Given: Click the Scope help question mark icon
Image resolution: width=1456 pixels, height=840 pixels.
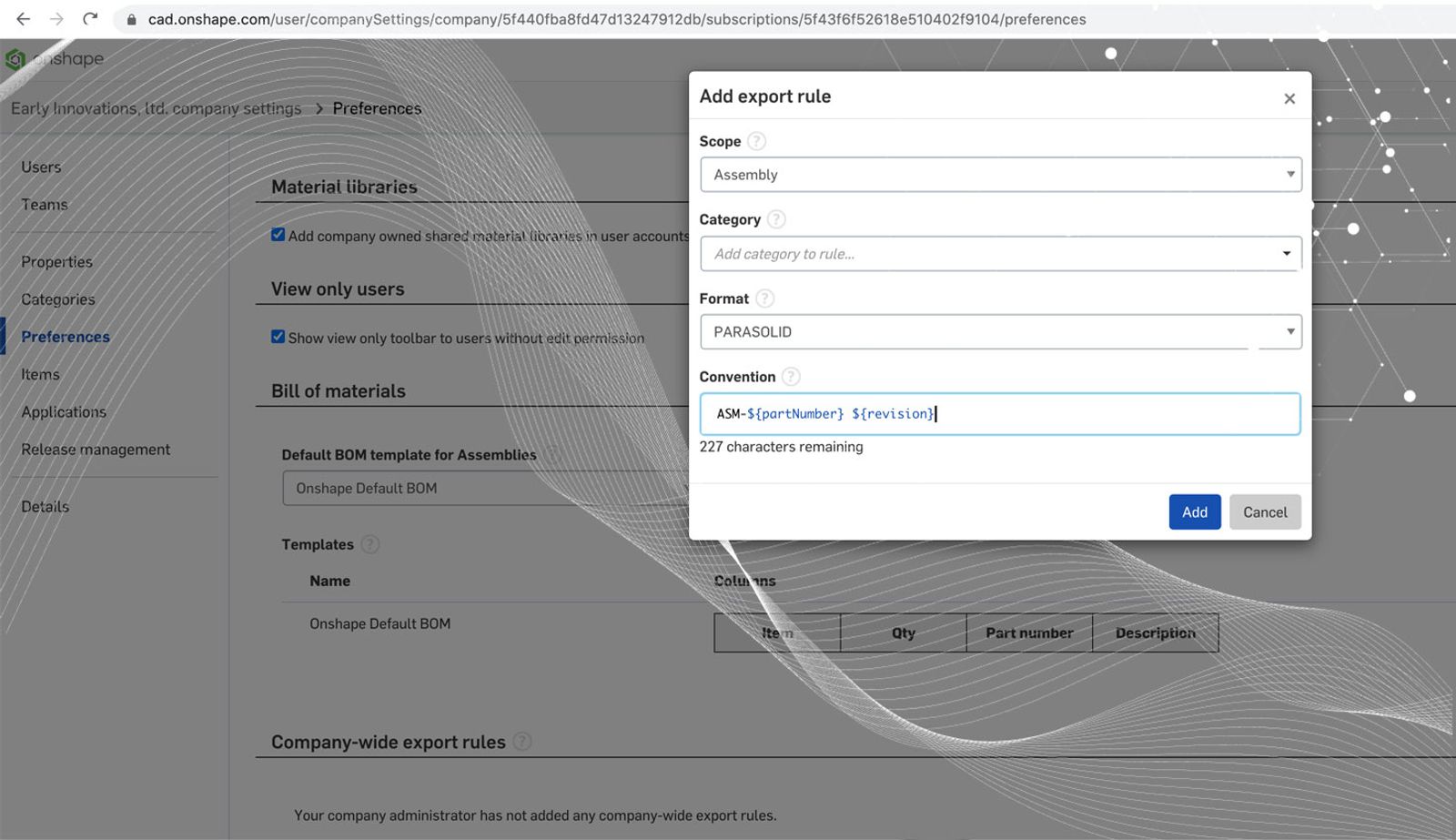Looking at the screenshot, I should (756, 141).
